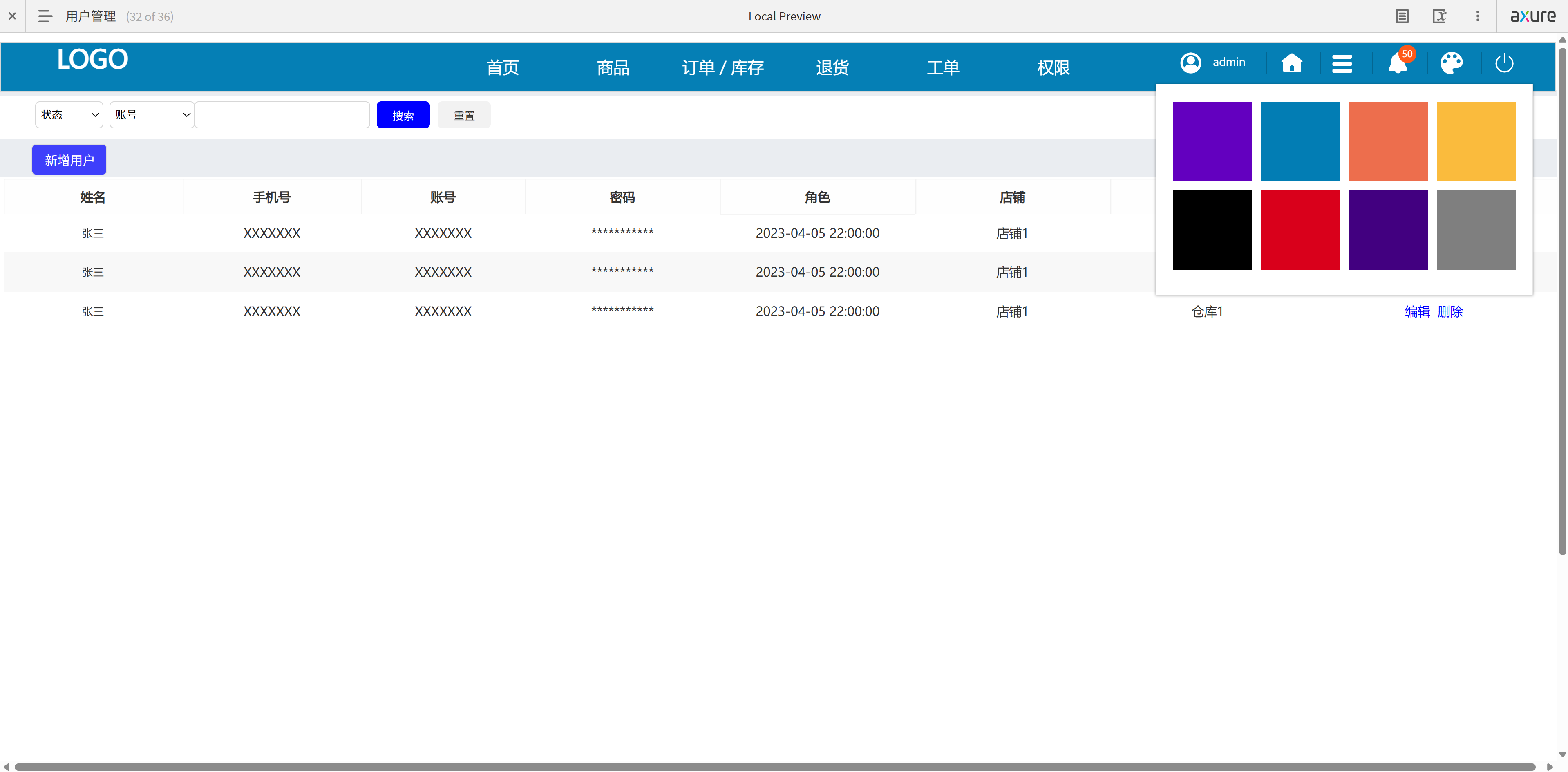Close the Axure preview panel

[x=12, y=16]
